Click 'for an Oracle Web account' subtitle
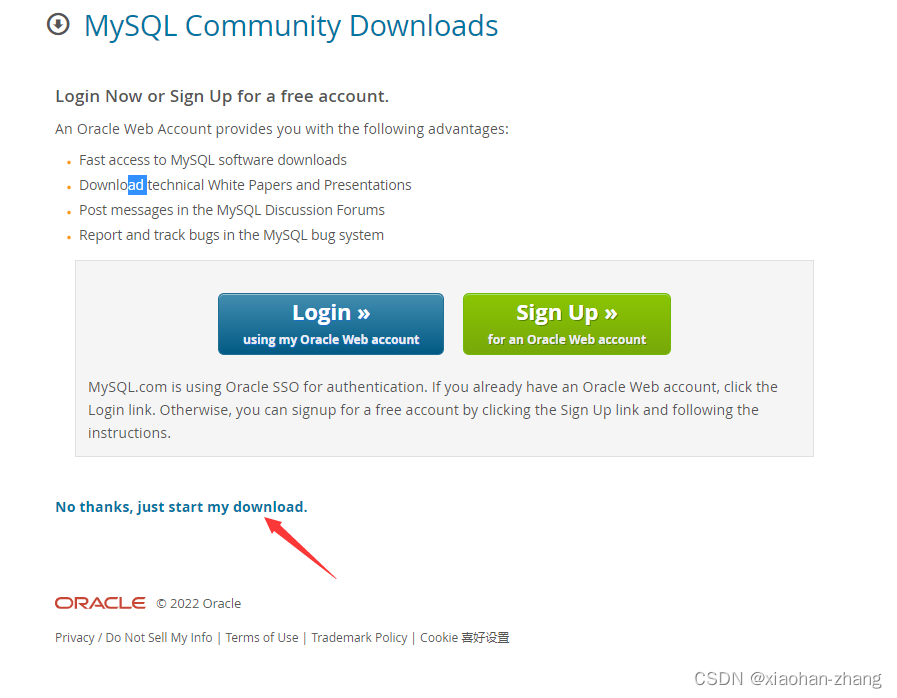897x698 pixels. tap(566, 340)
